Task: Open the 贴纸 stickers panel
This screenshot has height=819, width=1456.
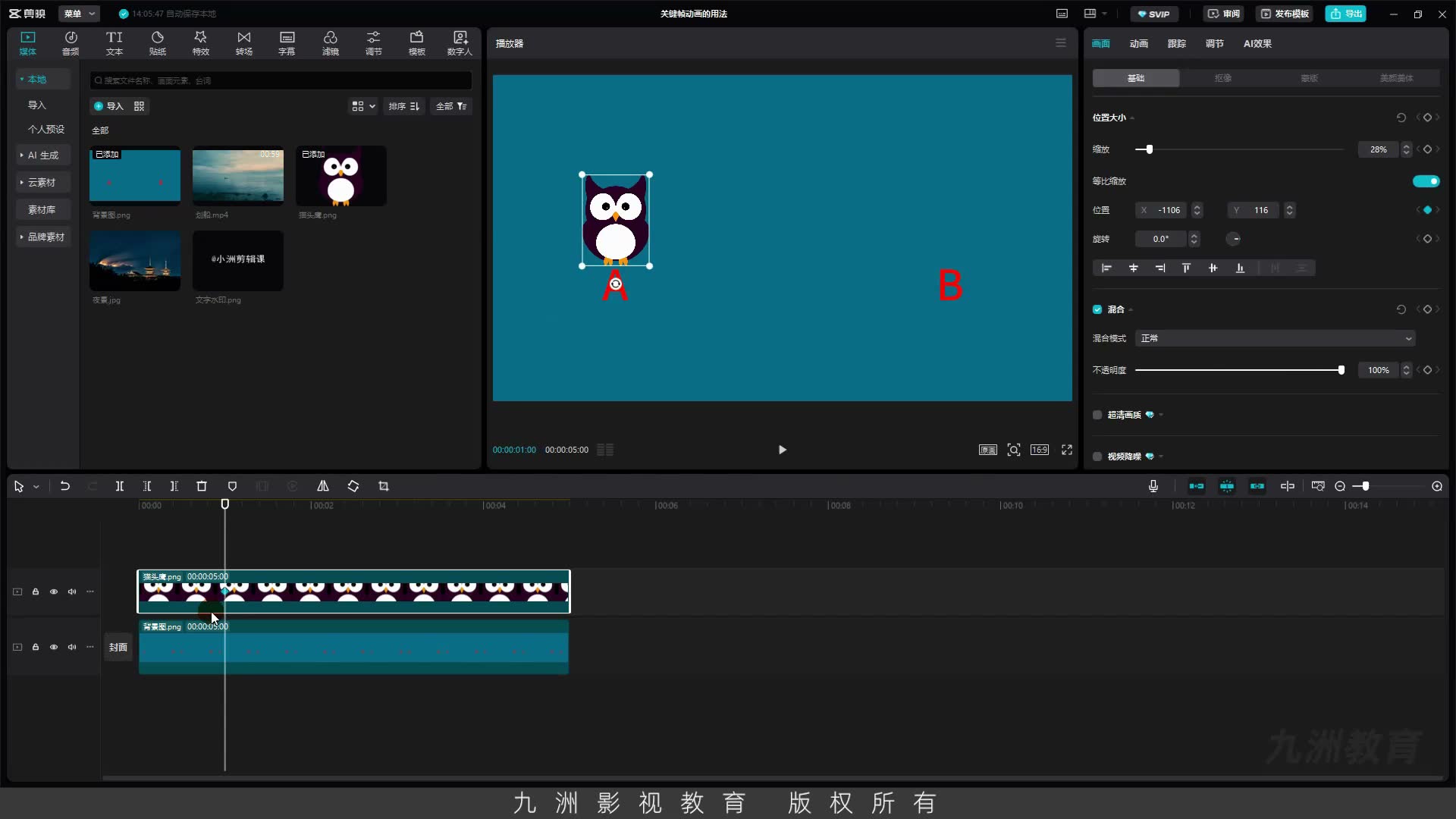Action: [157, 43]
